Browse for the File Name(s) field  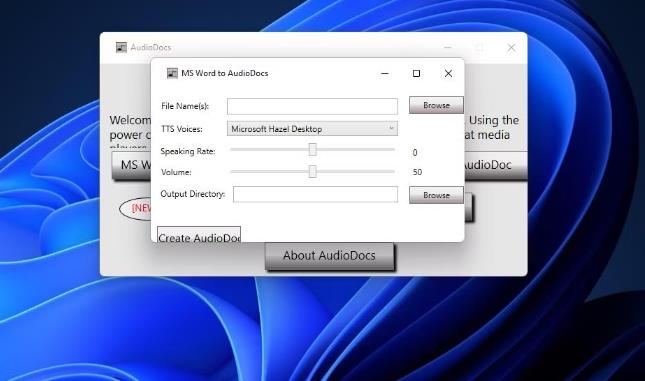tap(436, 105)
